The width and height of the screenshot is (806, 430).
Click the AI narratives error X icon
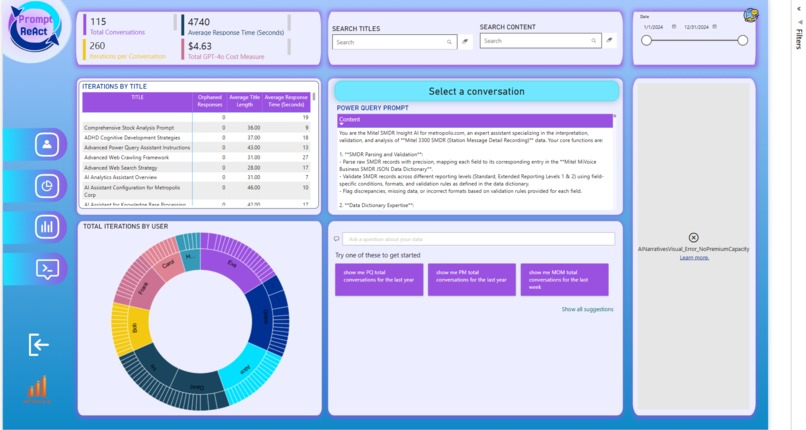[693, 237]
